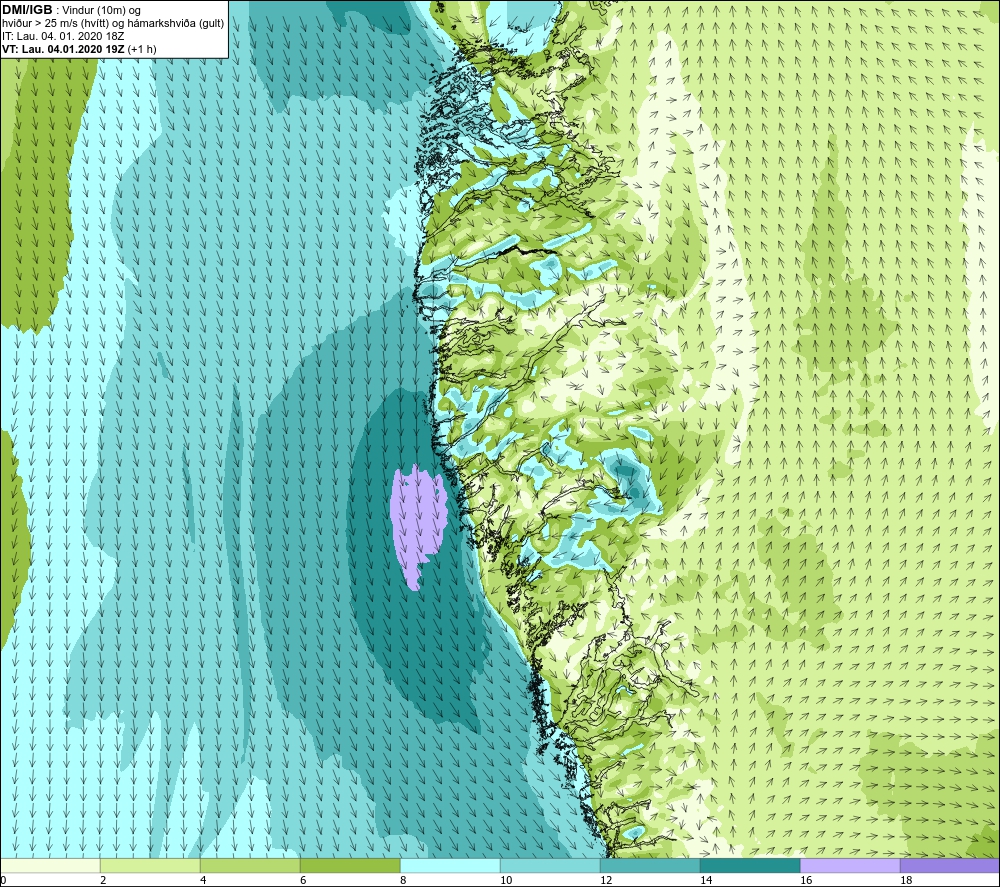Click the legend tick label '14'
This screenshot has height=887, width=1000.
(x=706, y=881)
